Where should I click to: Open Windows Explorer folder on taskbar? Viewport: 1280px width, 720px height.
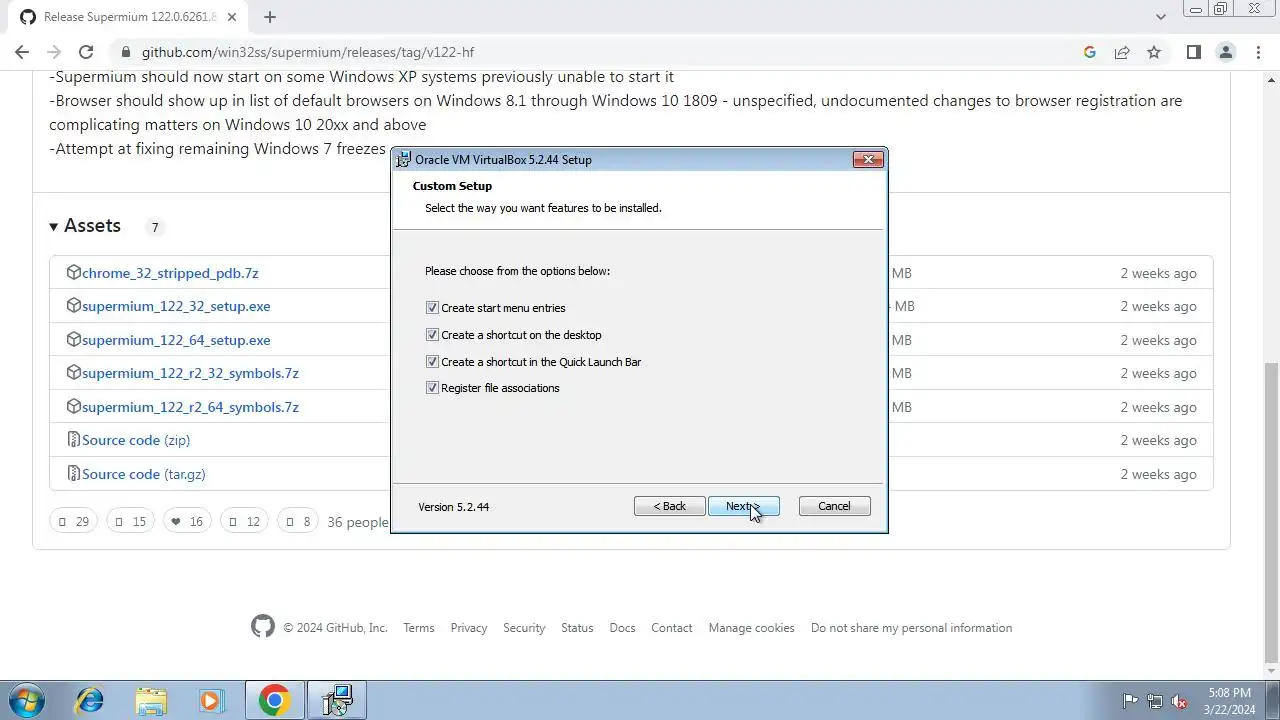[x=151, y=700]
